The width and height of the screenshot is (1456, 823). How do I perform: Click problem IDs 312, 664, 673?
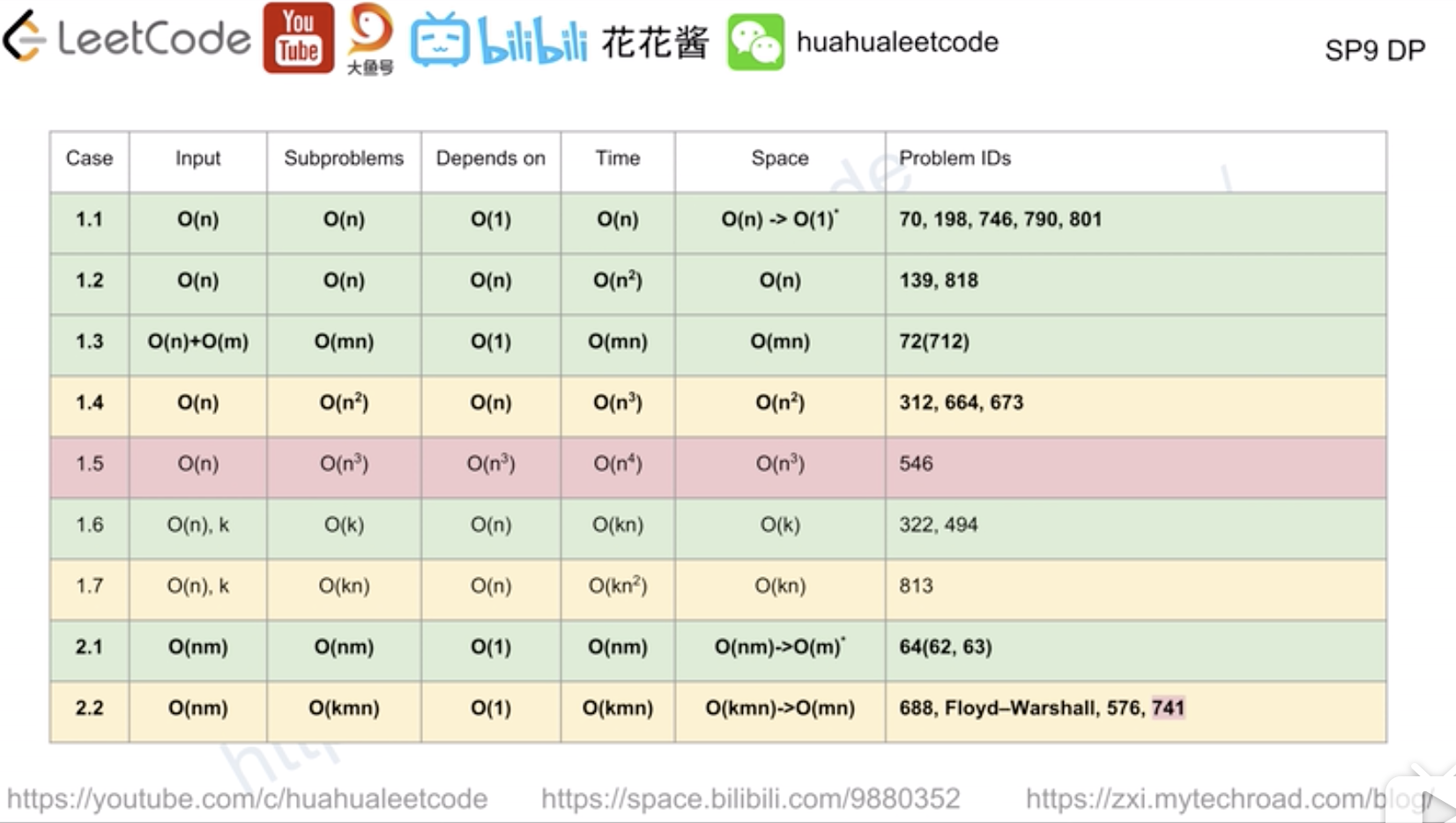[x=961, y=403]
